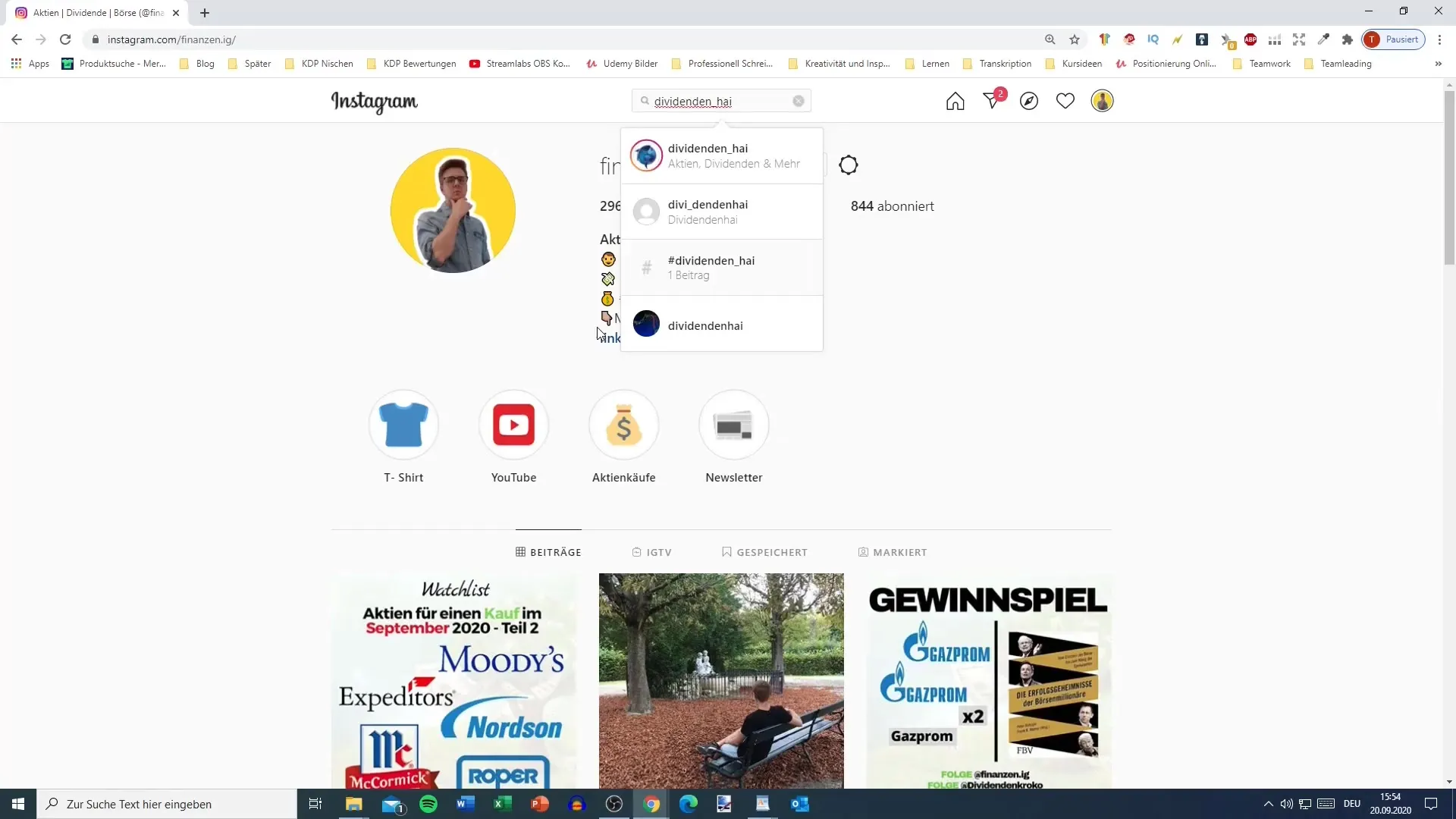Open the Apps bookmark shortcut
Screen dimensions: 1456x819
(30, 64)
